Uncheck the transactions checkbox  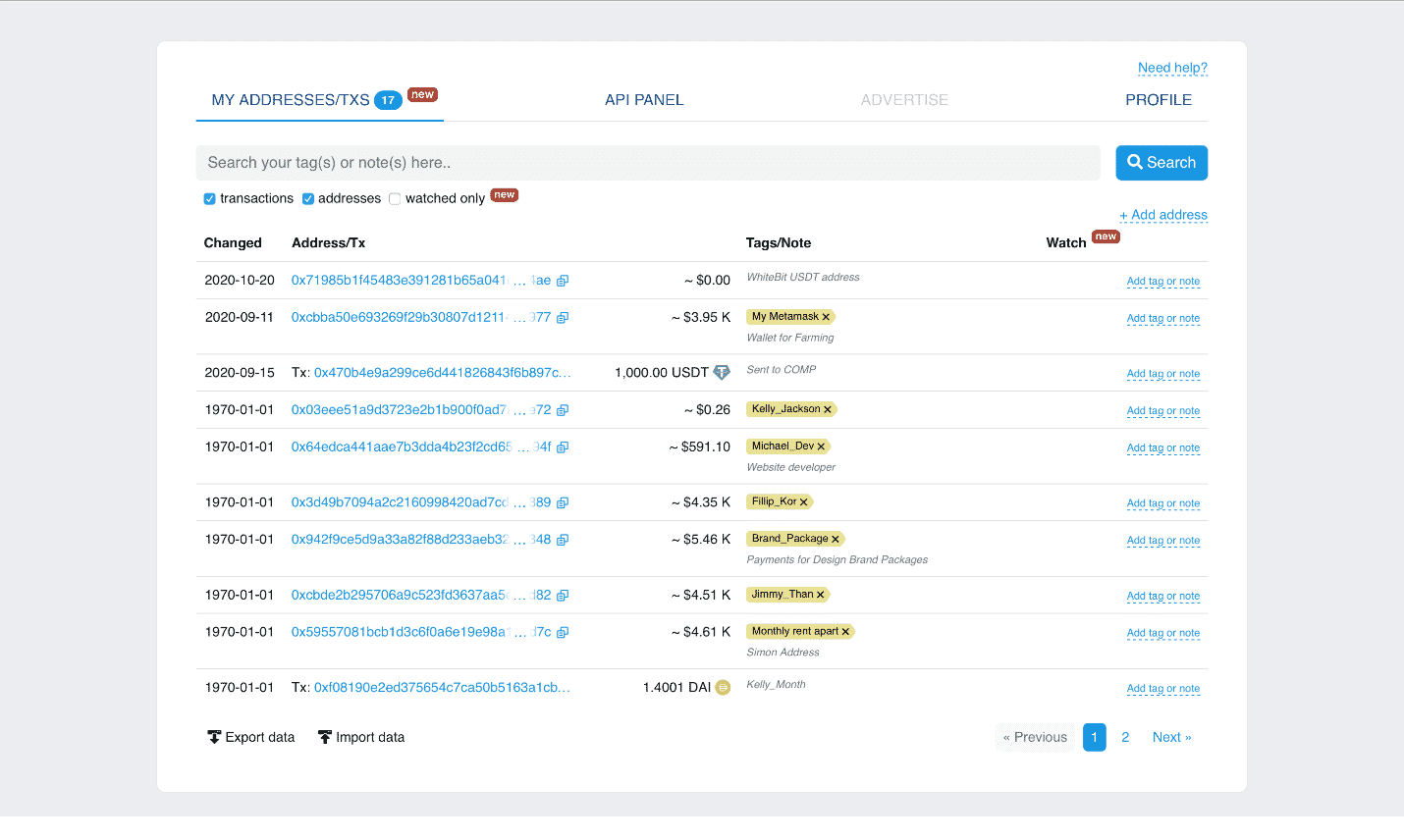(209, 199)
